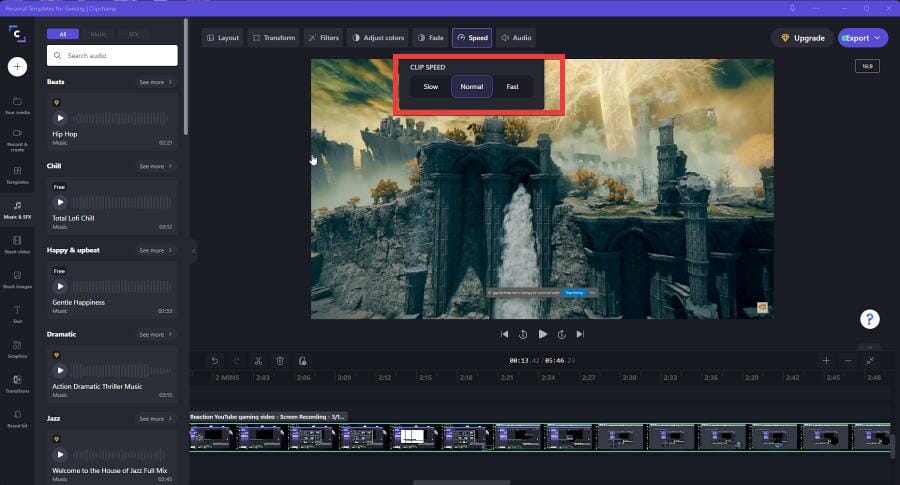The image size is (900, 485).
Task: Expand See more for Chill
Action: (155, 166)
